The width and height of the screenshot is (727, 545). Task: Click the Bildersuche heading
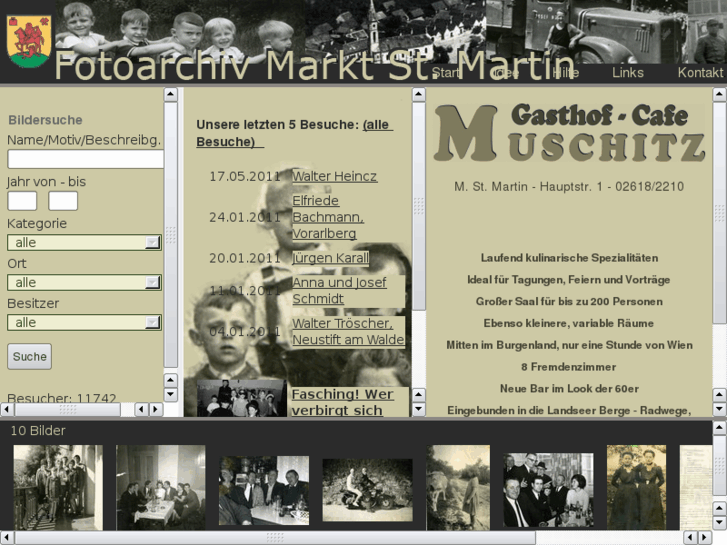click(x=45, y=120)
